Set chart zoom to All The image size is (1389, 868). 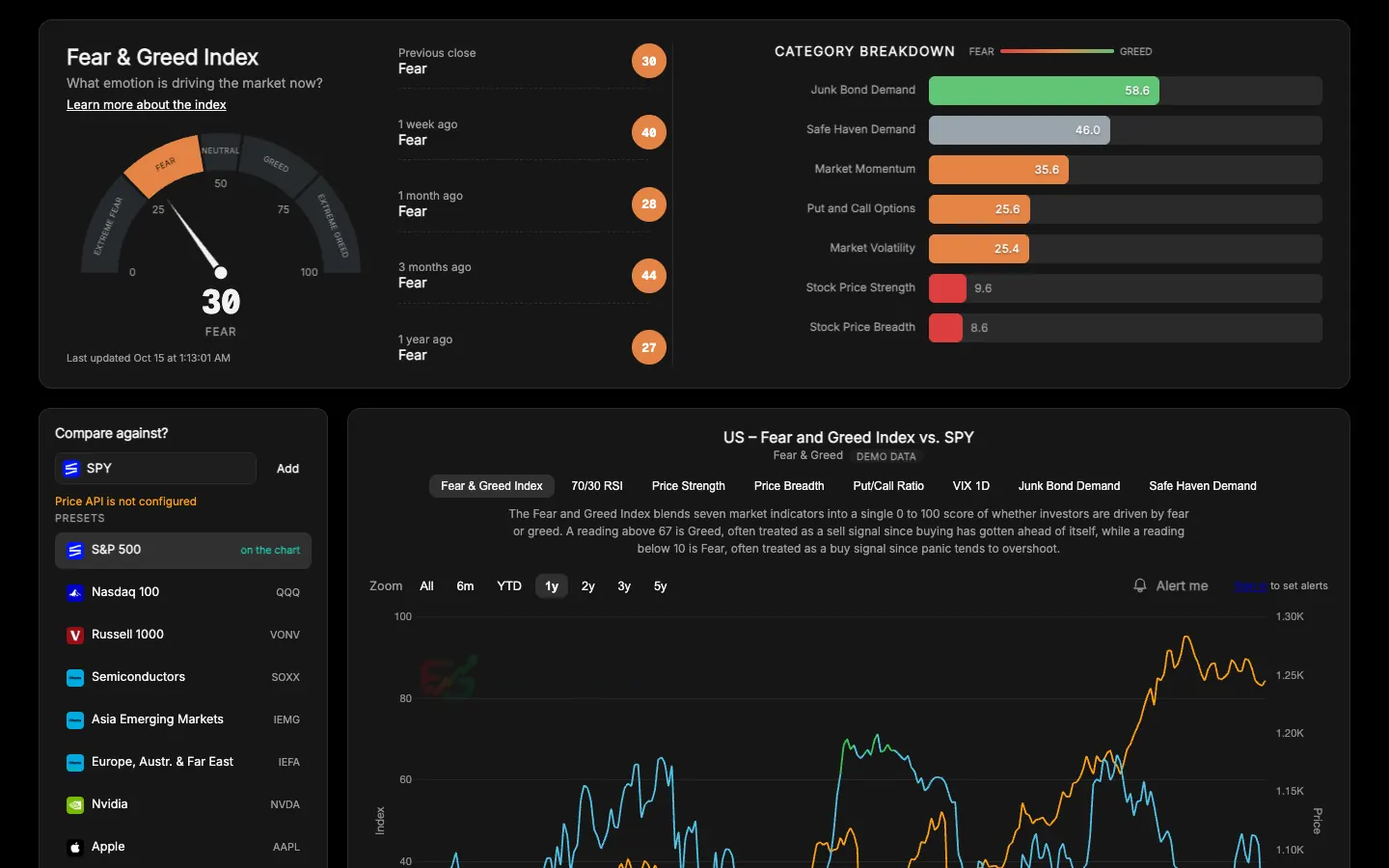coord(427,586)
